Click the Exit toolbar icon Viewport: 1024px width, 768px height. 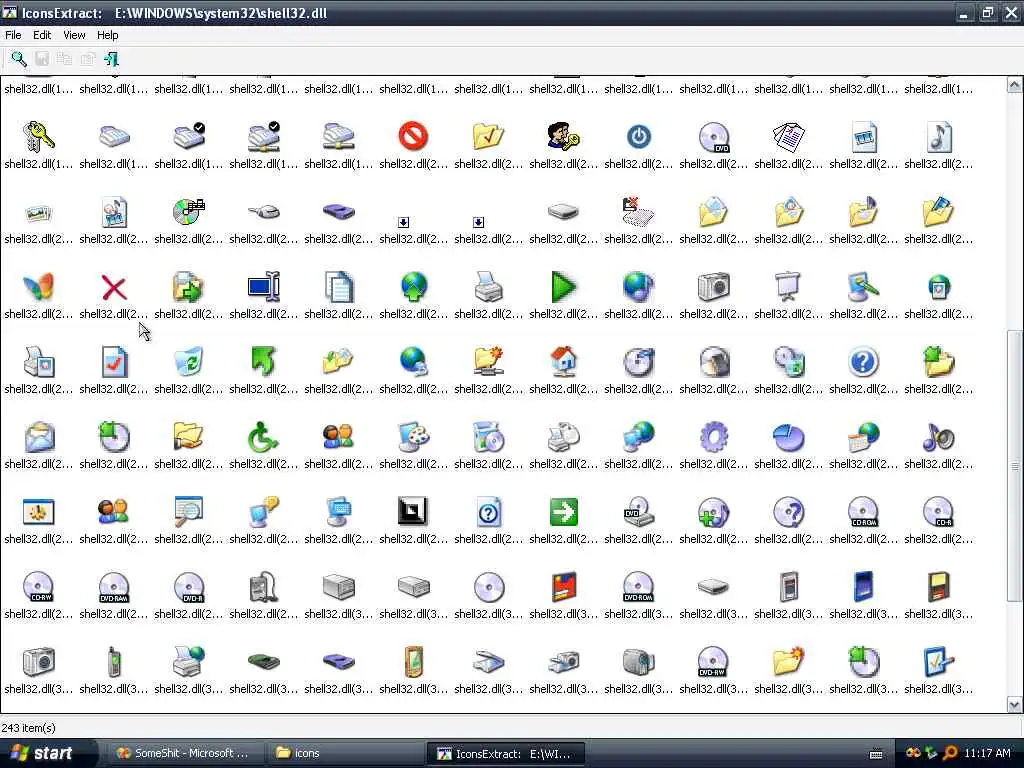pyautogui.click(x=111, y=59)
